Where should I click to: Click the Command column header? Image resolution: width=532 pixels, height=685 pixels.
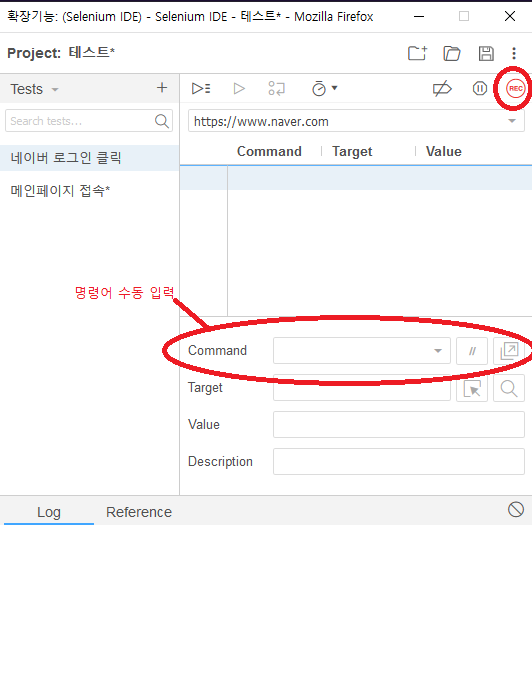pyautogui.click(x=269, y=152)
